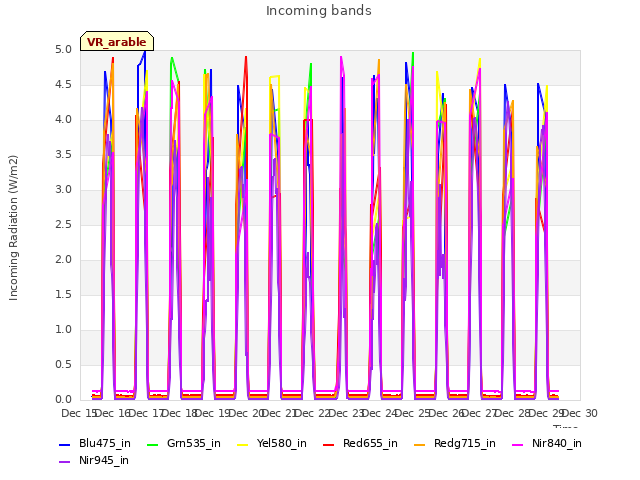Viewport: 640px width, 480px height.
Task: Click the blue Blu475_in legend swatch
Action: pos(64,444)
